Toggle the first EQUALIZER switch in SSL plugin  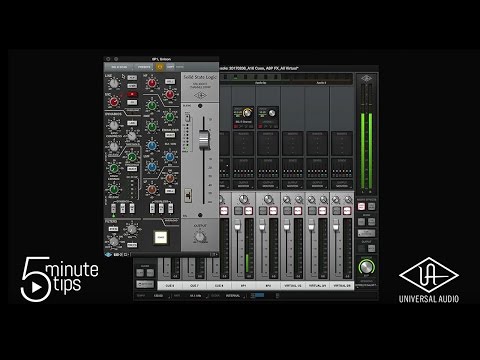tap(152, 209)
